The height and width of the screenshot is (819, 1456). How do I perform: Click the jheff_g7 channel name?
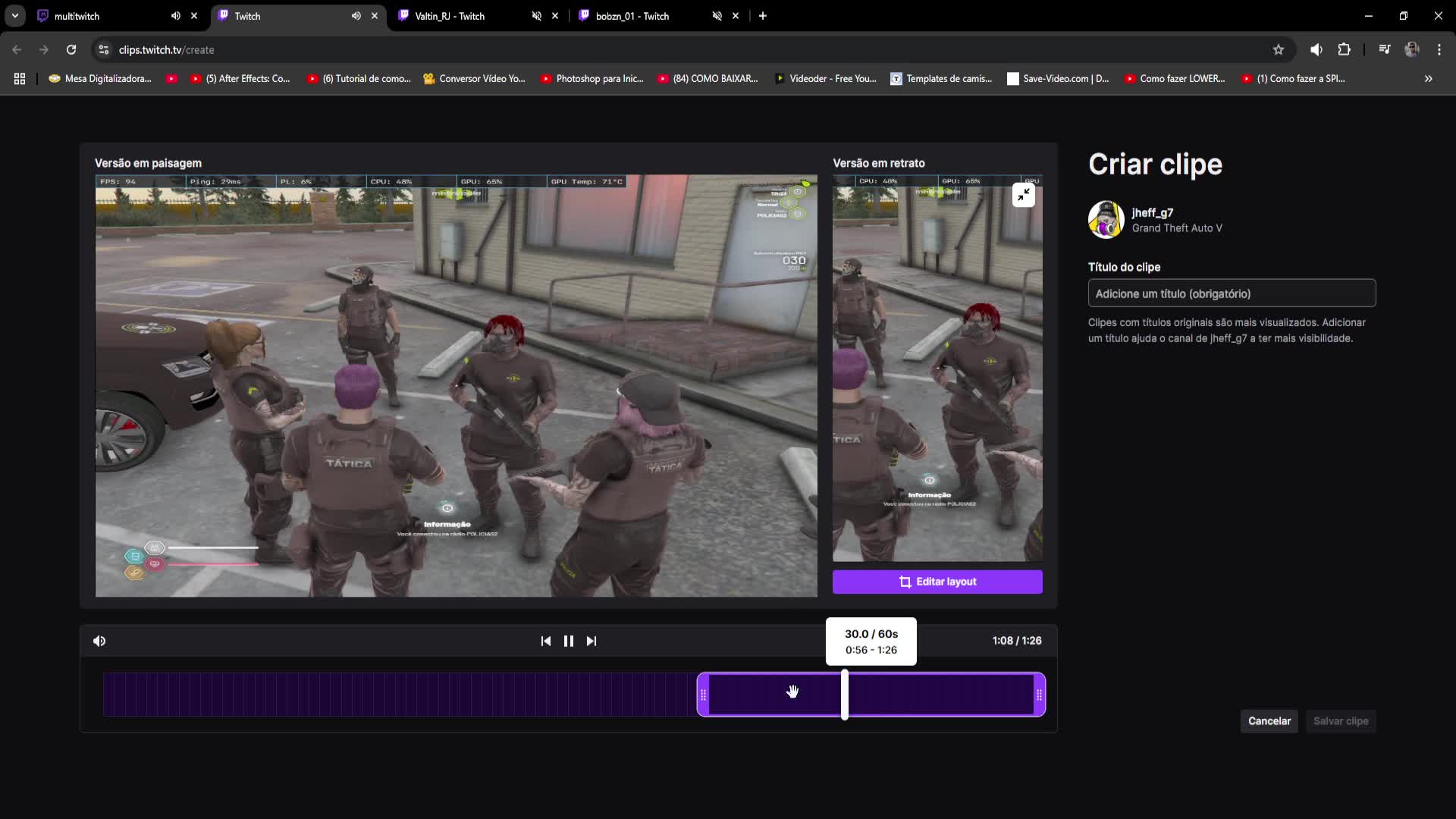pos(1153,213)
